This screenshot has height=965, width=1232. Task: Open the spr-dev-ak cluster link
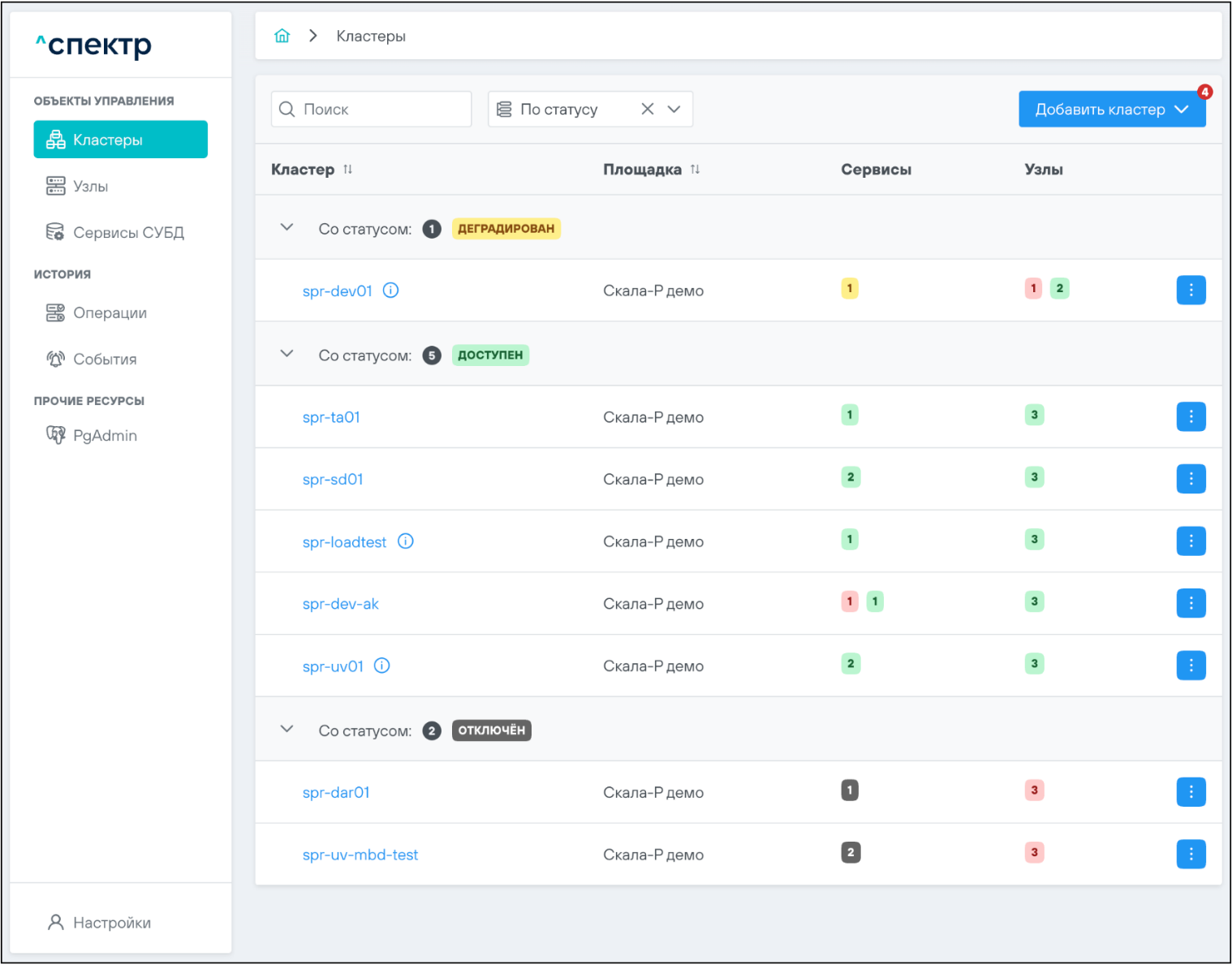coord(340,604)
